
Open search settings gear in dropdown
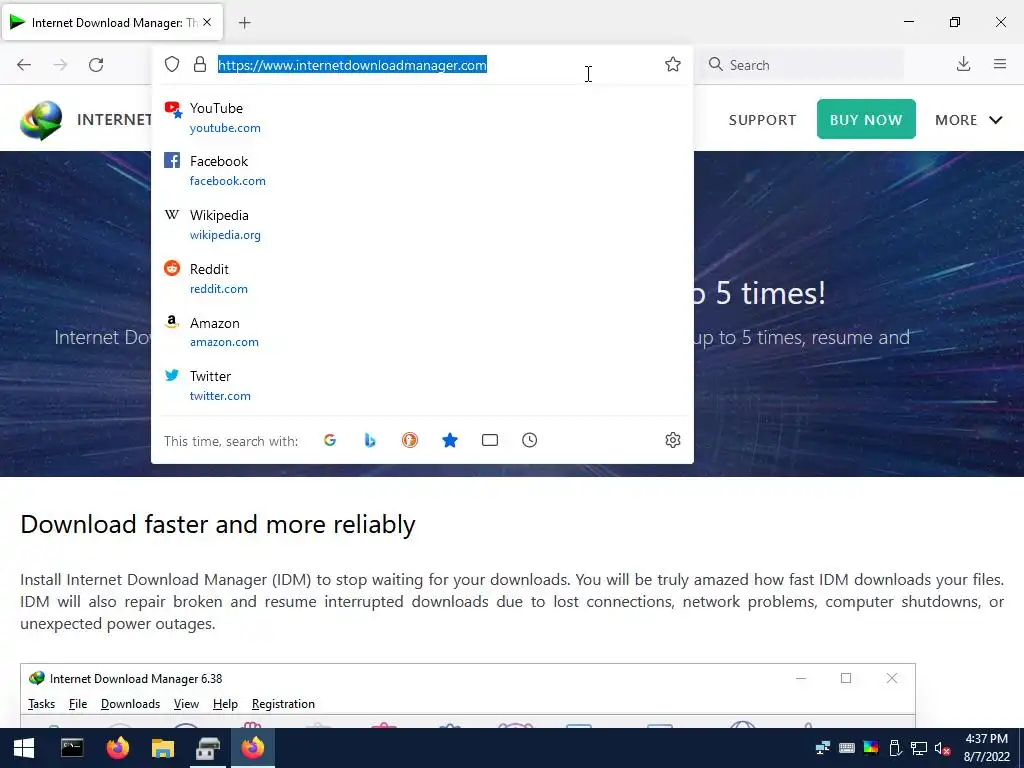673,440
